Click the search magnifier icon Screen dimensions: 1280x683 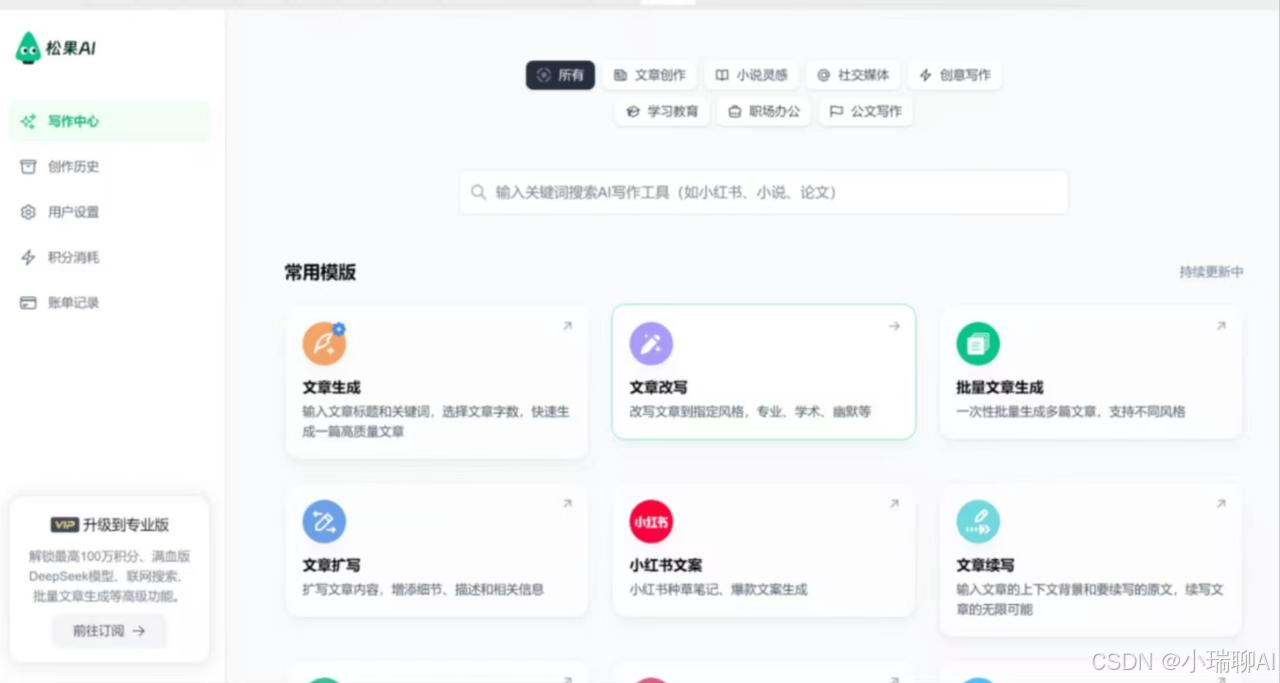click(x=479, y=192)
